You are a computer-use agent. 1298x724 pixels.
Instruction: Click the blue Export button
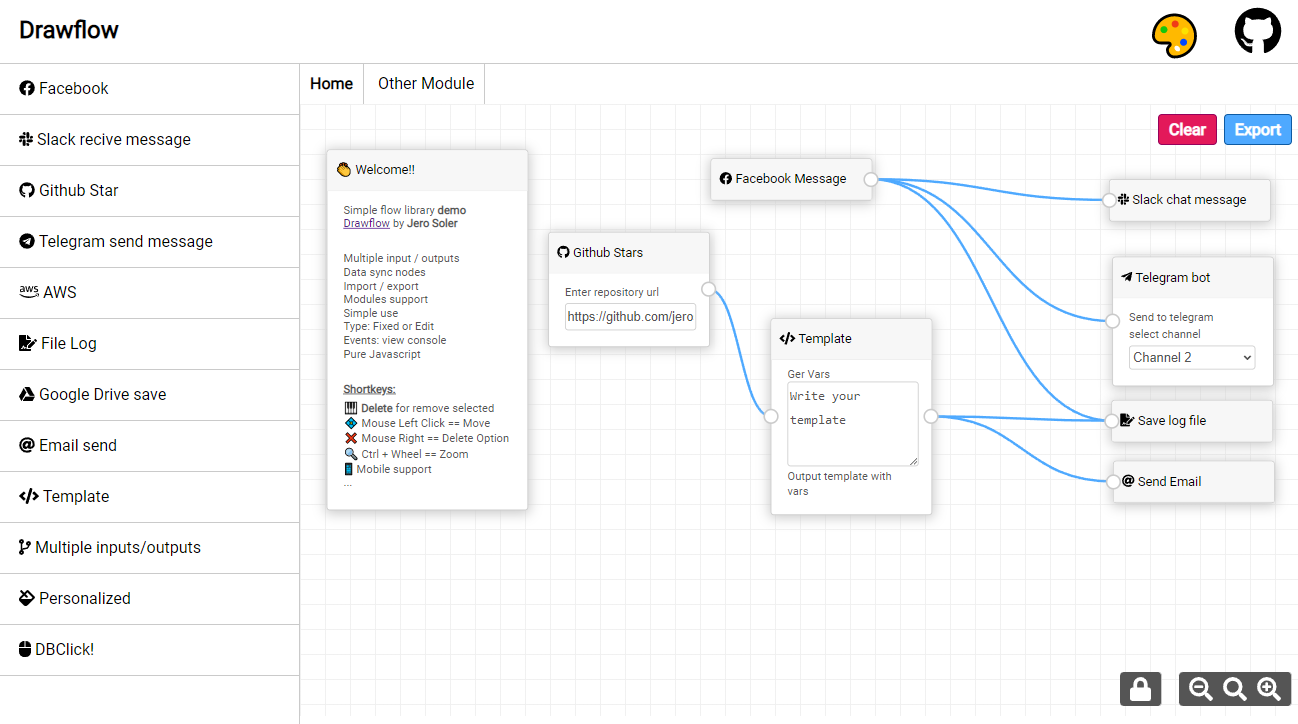(1257, 129)
